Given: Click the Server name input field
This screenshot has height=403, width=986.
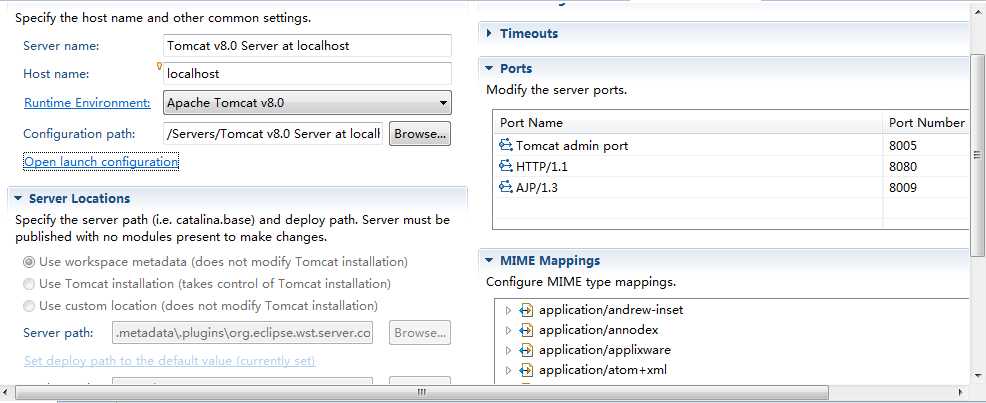Looking at the screenshot, I should 307,45.
